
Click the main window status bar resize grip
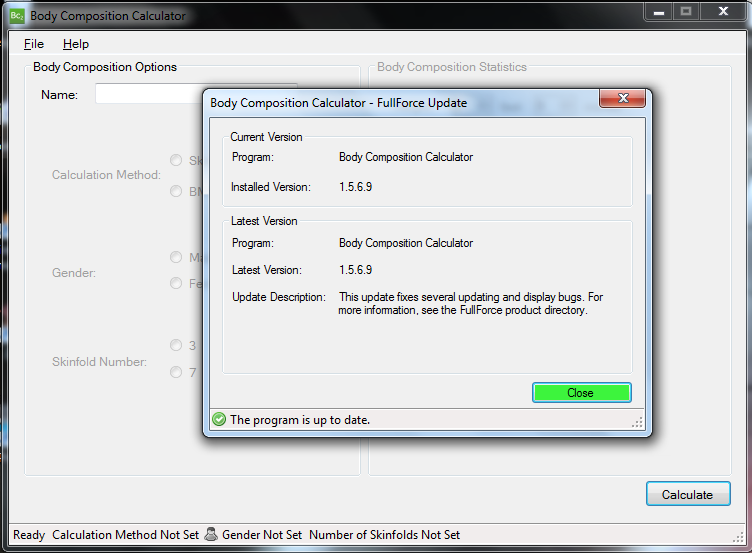pyautogui.click(x=738, y=538)
